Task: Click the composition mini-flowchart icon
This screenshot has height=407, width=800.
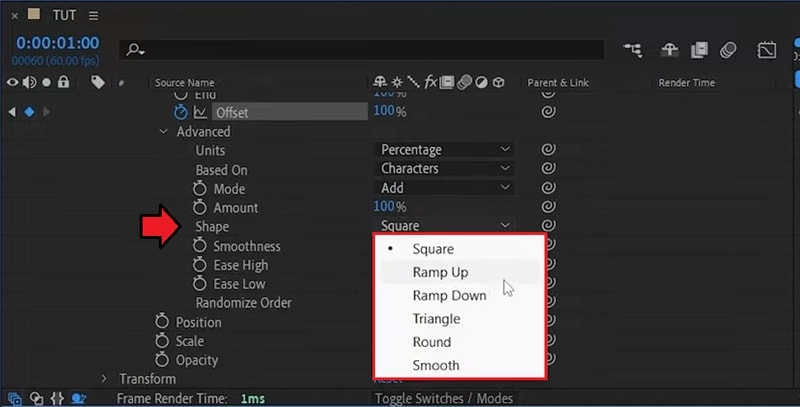Action: click(633, 50)
